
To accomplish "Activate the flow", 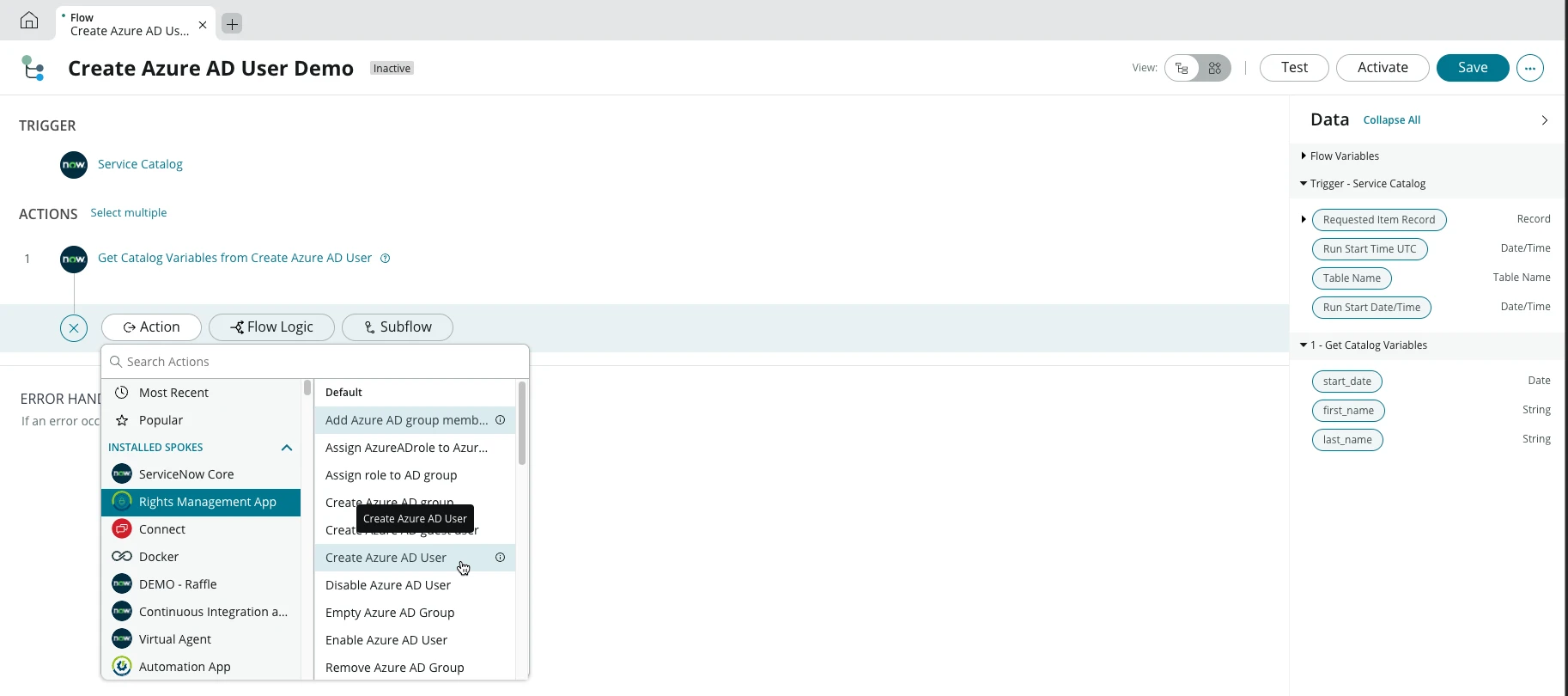I will [1383, 68].
